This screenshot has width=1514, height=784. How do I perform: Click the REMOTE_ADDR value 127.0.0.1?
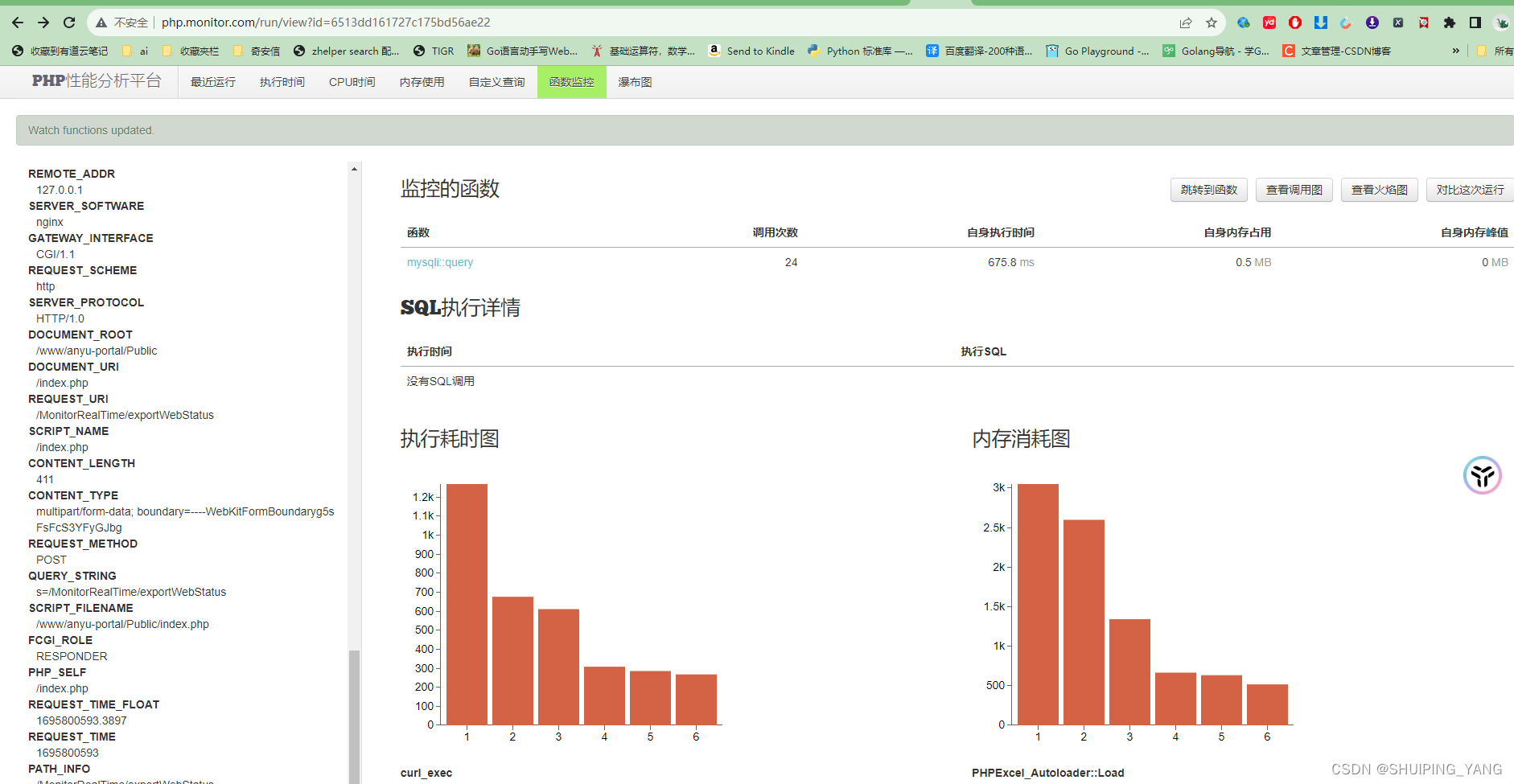point(60,190)
